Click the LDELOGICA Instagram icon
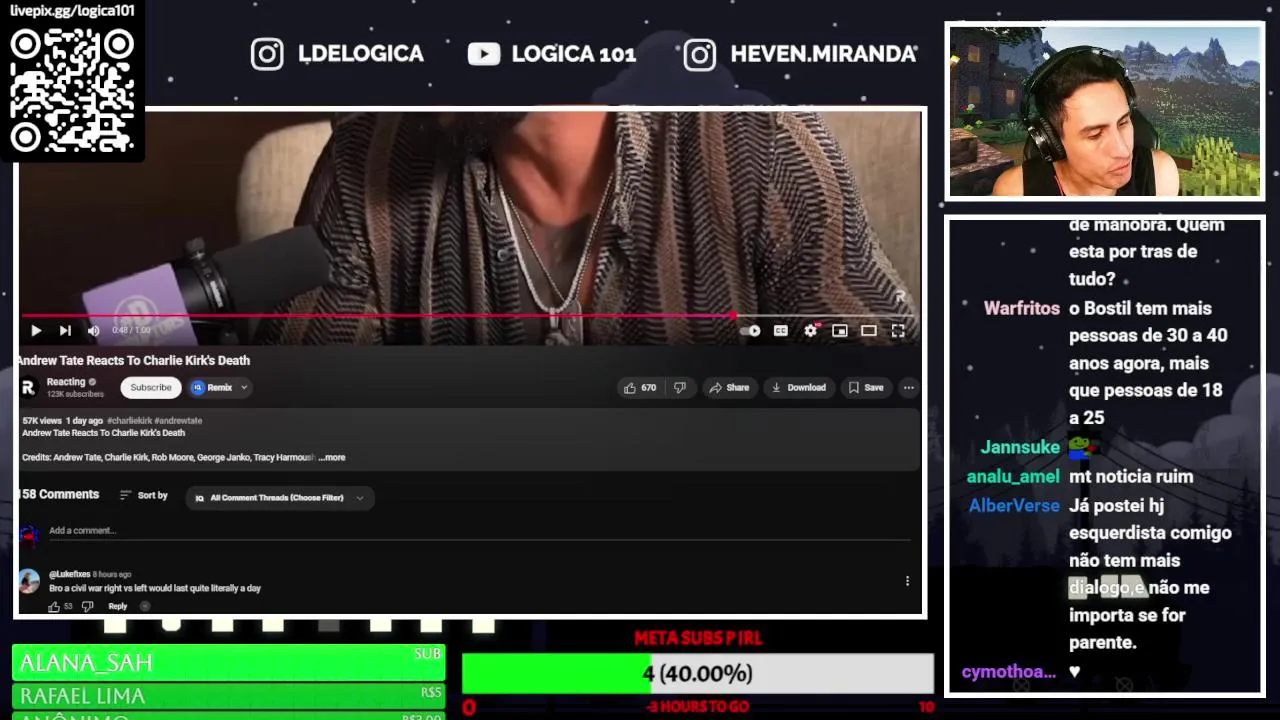1280x720 pixels. [267, 54]
